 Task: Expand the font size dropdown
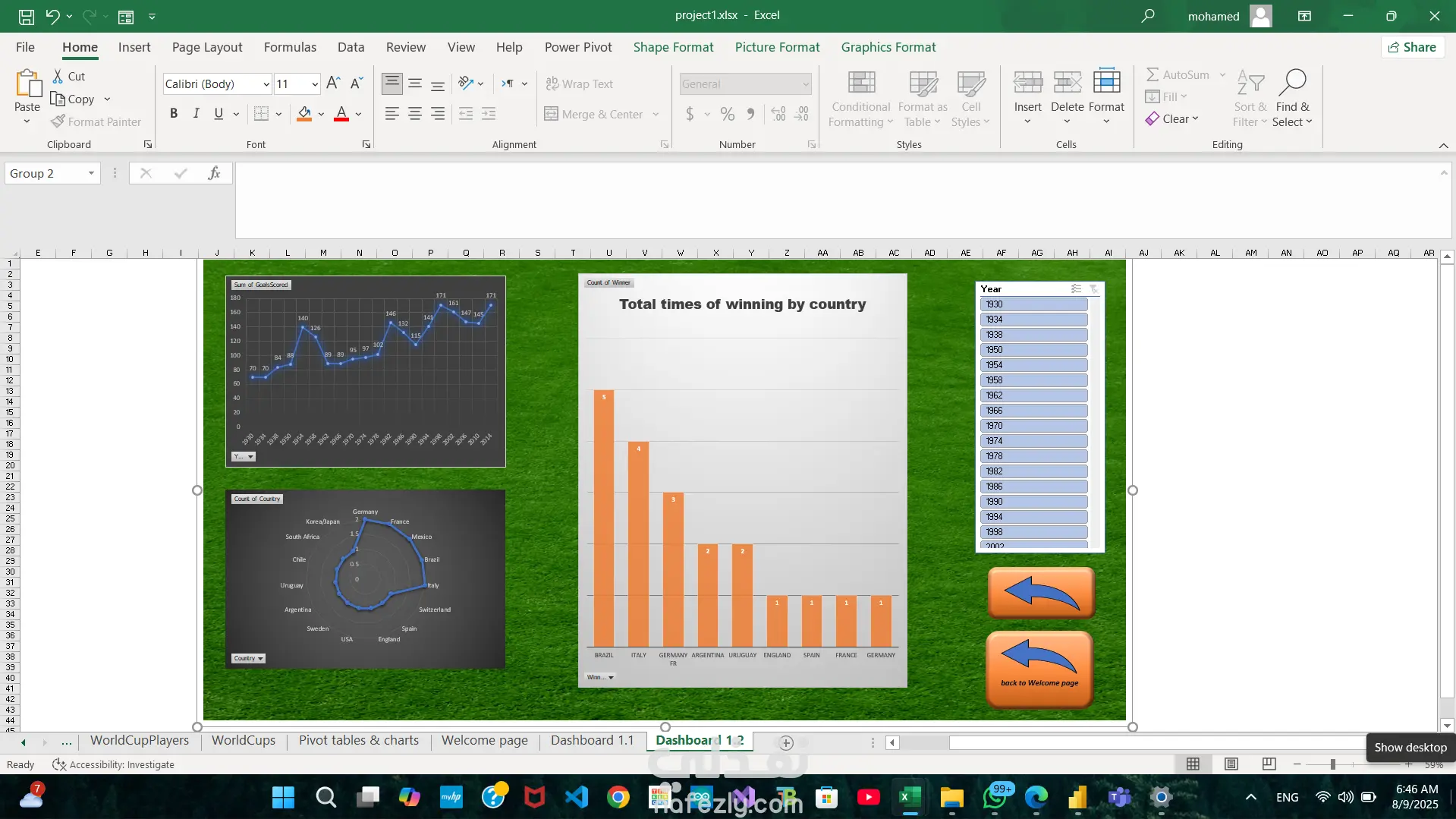point(314,84)
